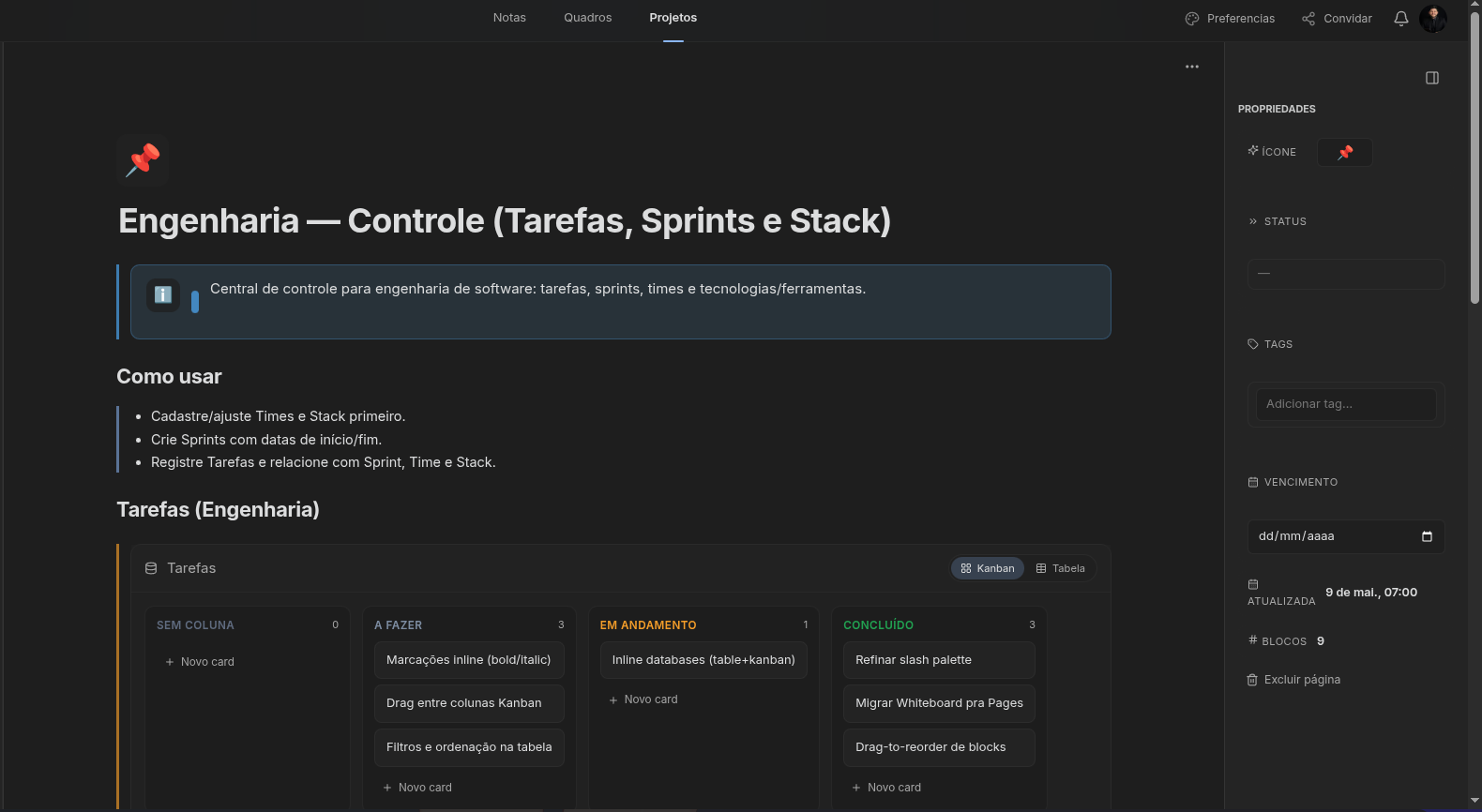The width and height of the screenshot is (1482, 812).
Task: Open Preferencias
Action: pyautogui.click(x=1230, y=19)
